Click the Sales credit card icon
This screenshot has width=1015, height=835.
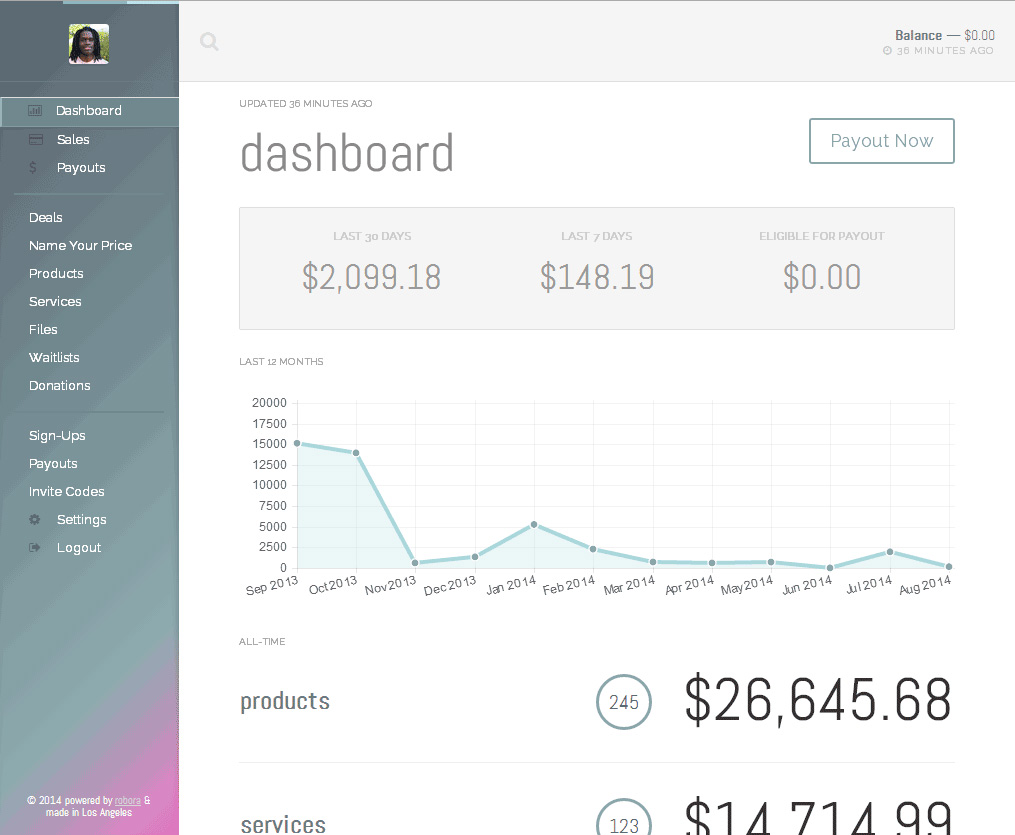pos(35,140)
